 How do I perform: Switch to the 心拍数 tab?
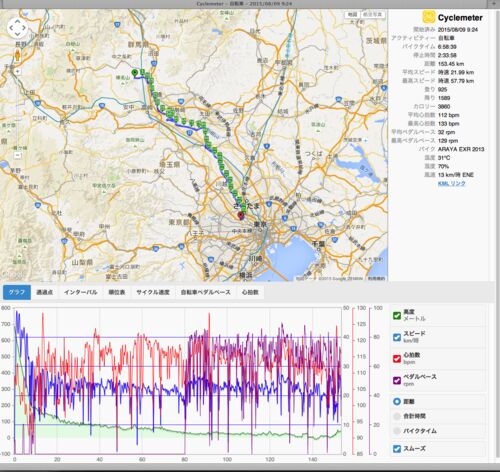(250, 292)
